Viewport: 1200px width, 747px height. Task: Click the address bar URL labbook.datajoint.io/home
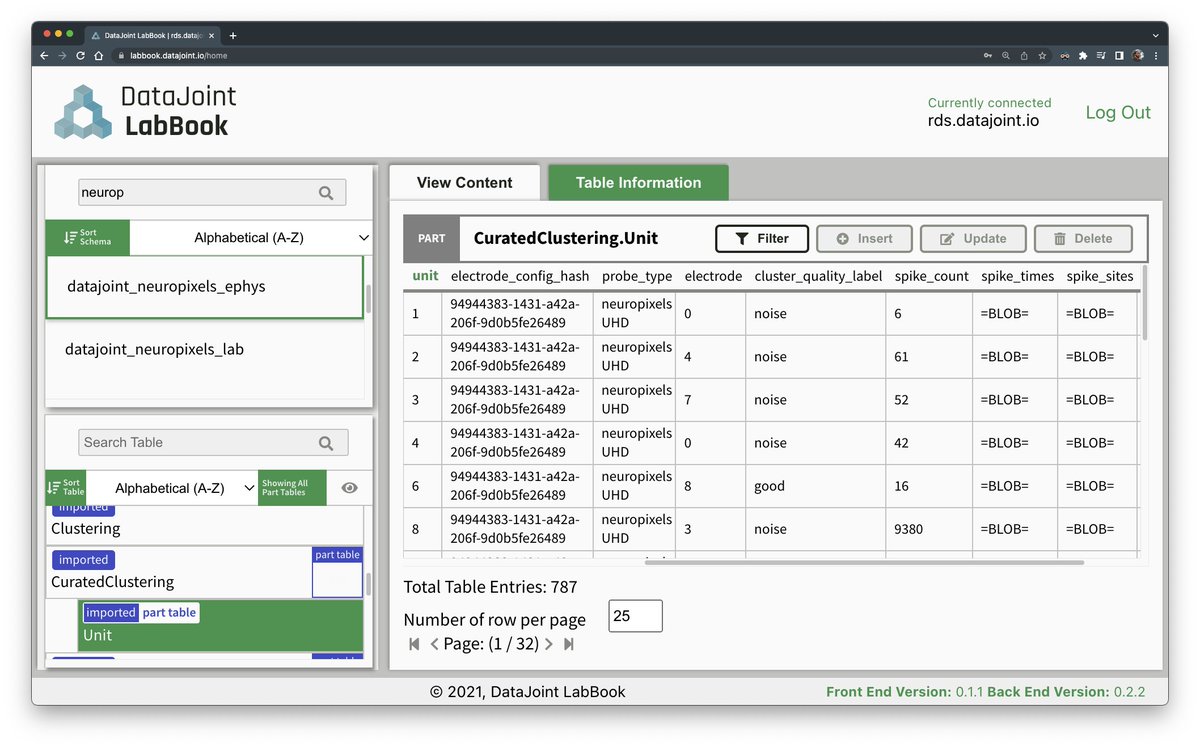click(x=178, y=56)
